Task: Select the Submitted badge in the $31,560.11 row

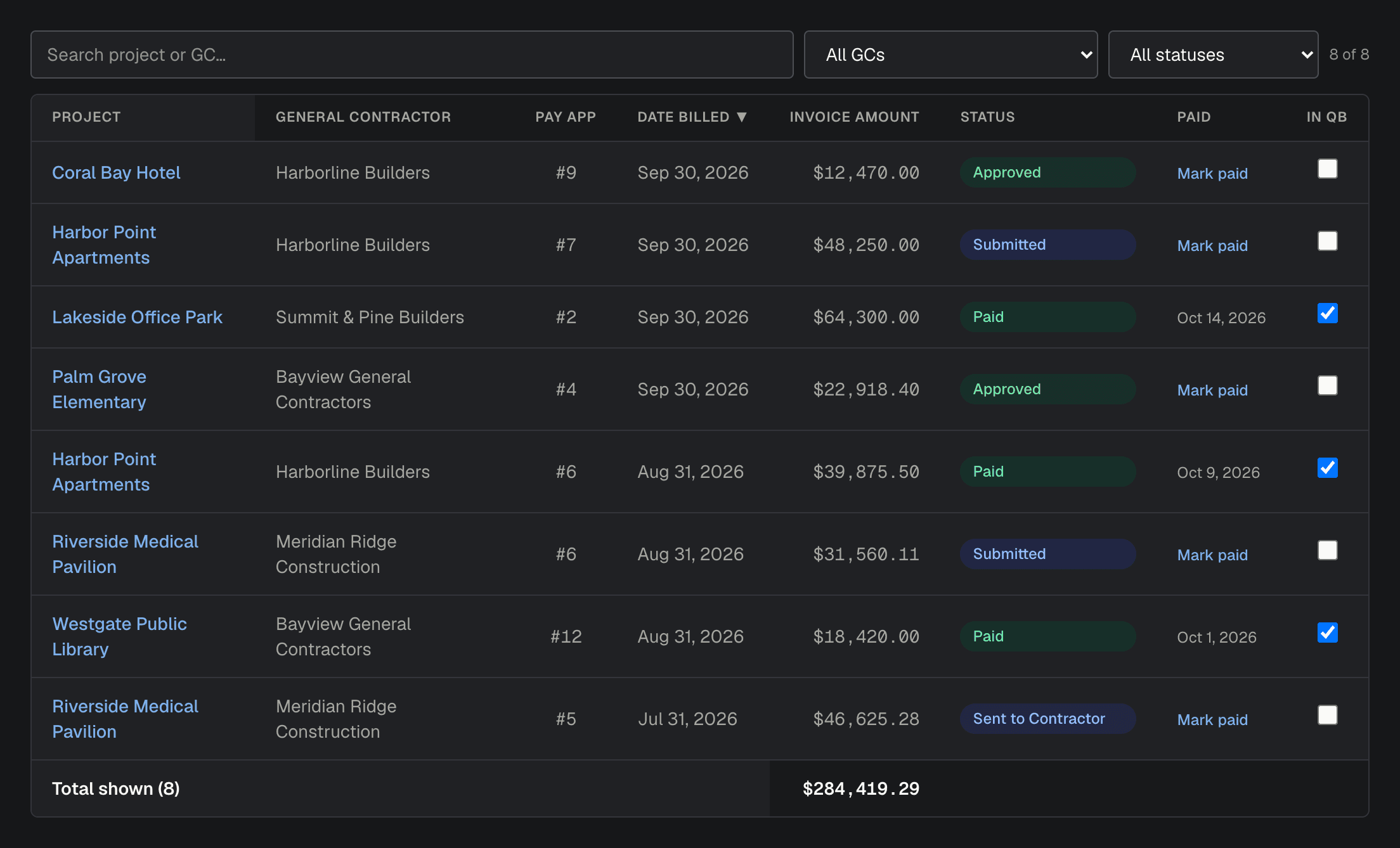Action: point(1047,554)
